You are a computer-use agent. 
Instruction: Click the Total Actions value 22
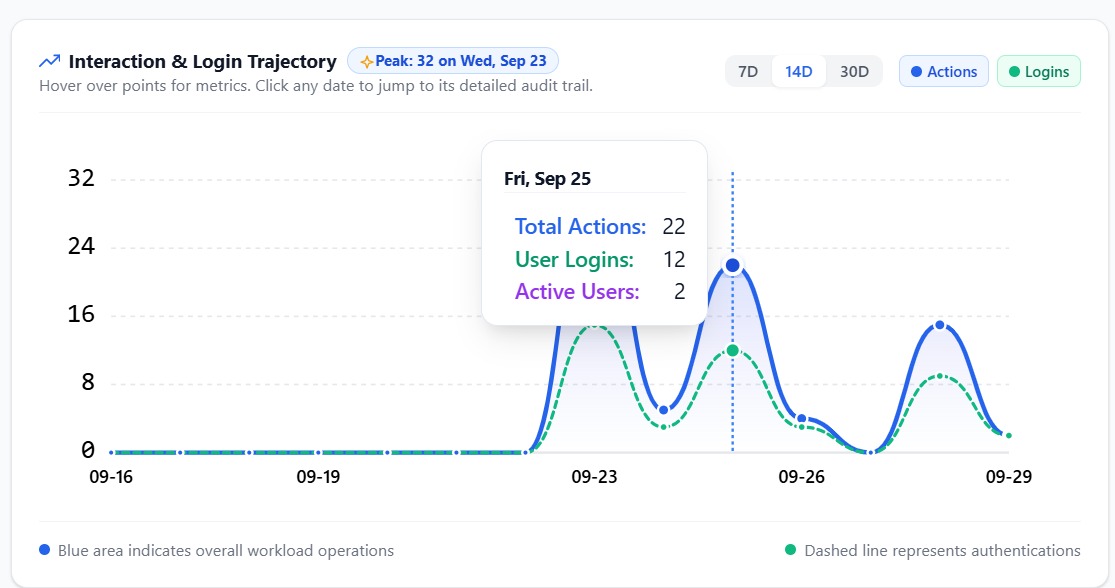[x=673, y=226]
